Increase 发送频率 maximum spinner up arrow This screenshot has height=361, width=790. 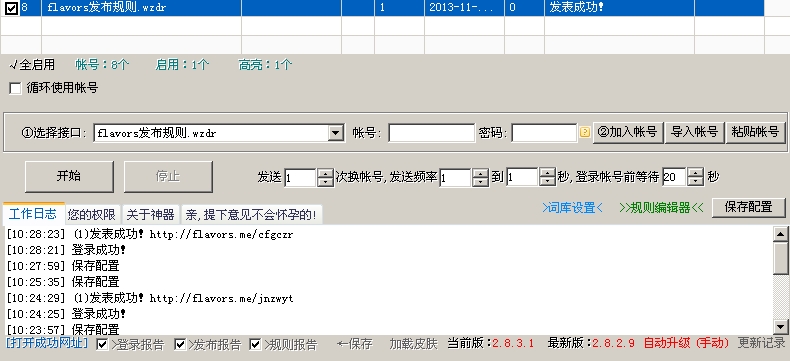(x=547, y=173)
